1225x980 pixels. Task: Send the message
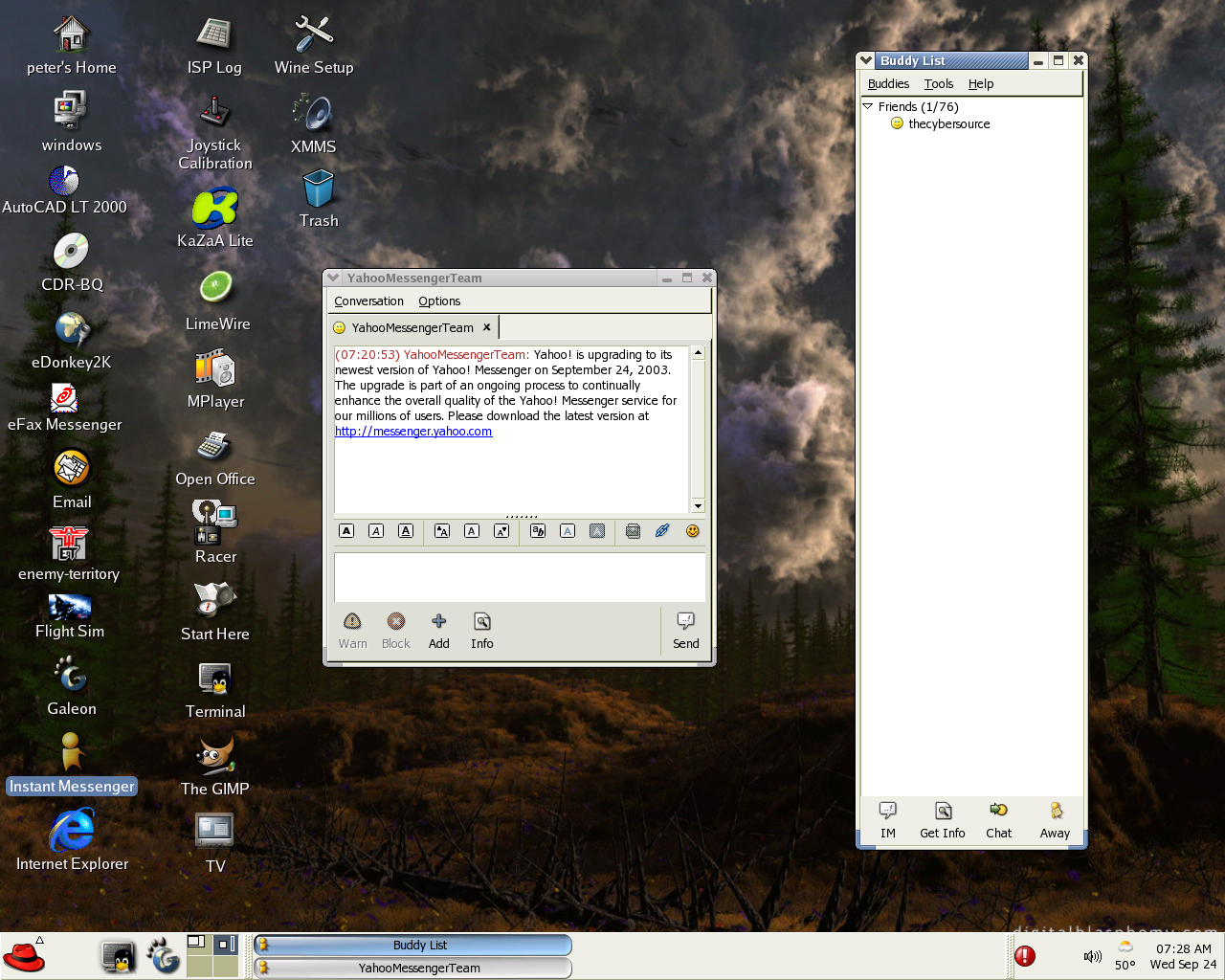[x=685, y=631]
